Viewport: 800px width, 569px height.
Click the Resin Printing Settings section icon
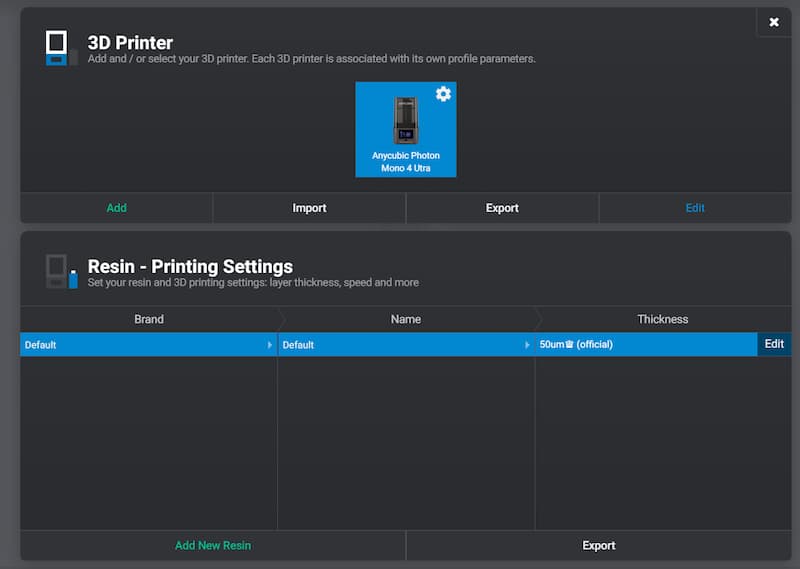(x=61, y=271)
